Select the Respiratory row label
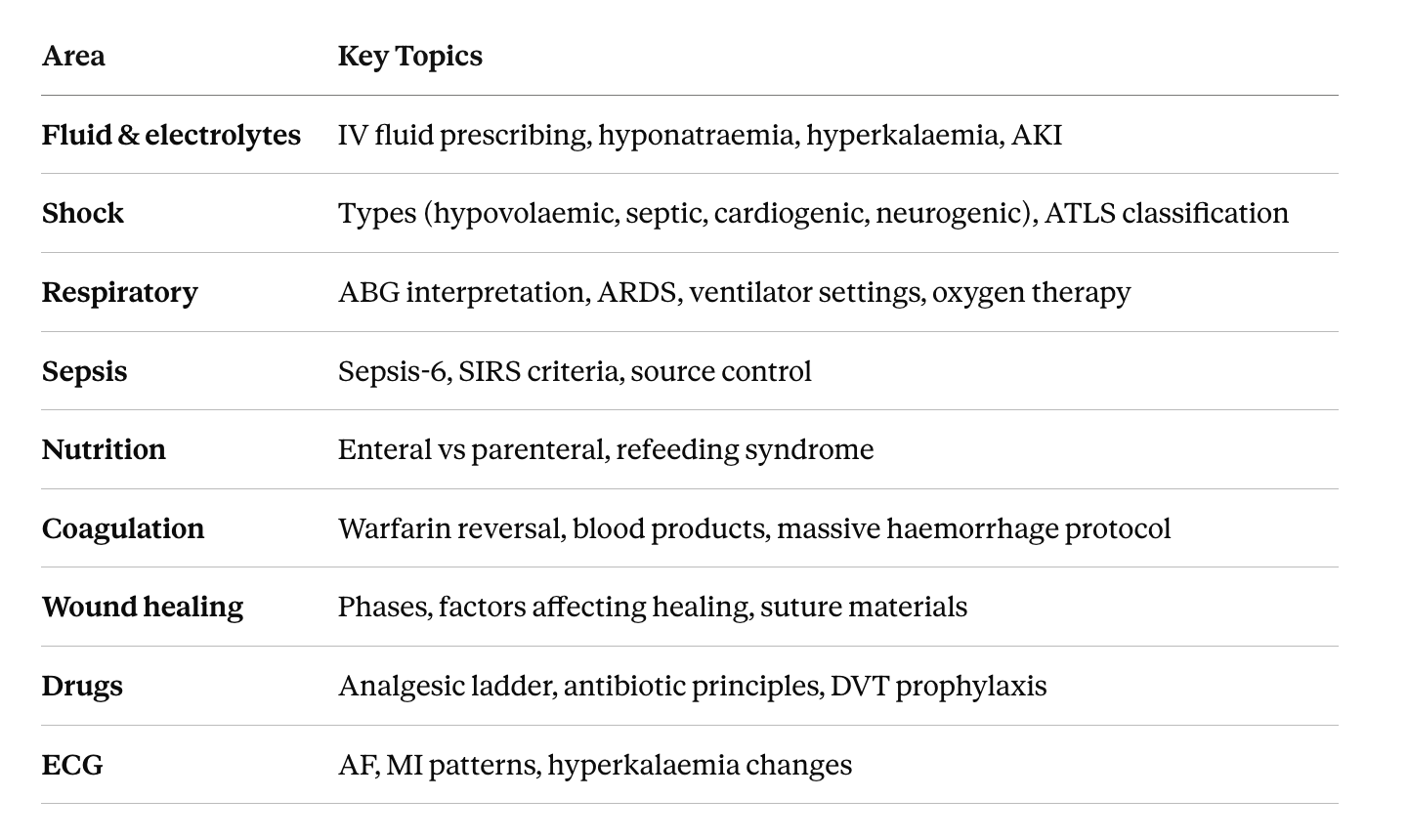The height and width of the screenshot is (840, 1409). [x=119, y=292]
